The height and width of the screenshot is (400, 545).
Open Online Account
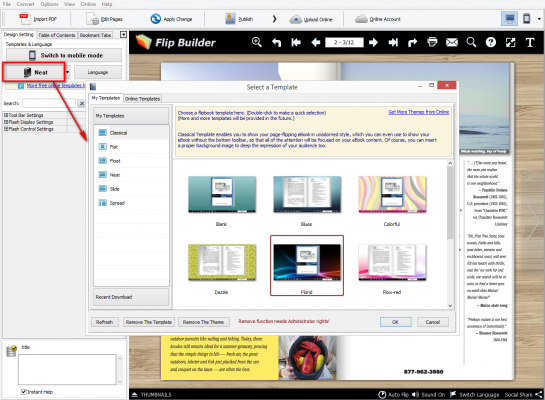(x=378, y=19)
